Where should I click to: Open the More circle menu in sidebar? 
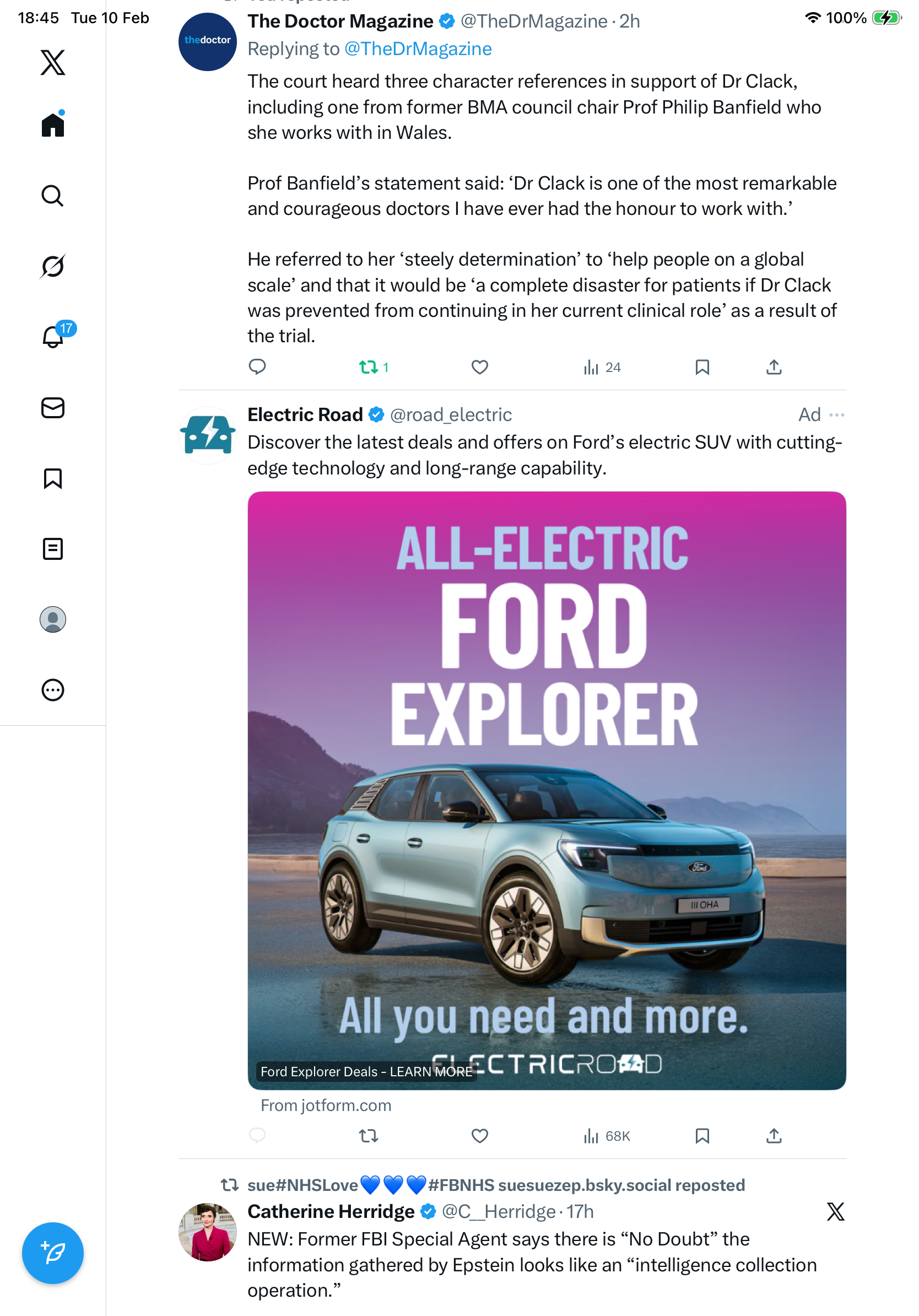click(x=53, y=689)
